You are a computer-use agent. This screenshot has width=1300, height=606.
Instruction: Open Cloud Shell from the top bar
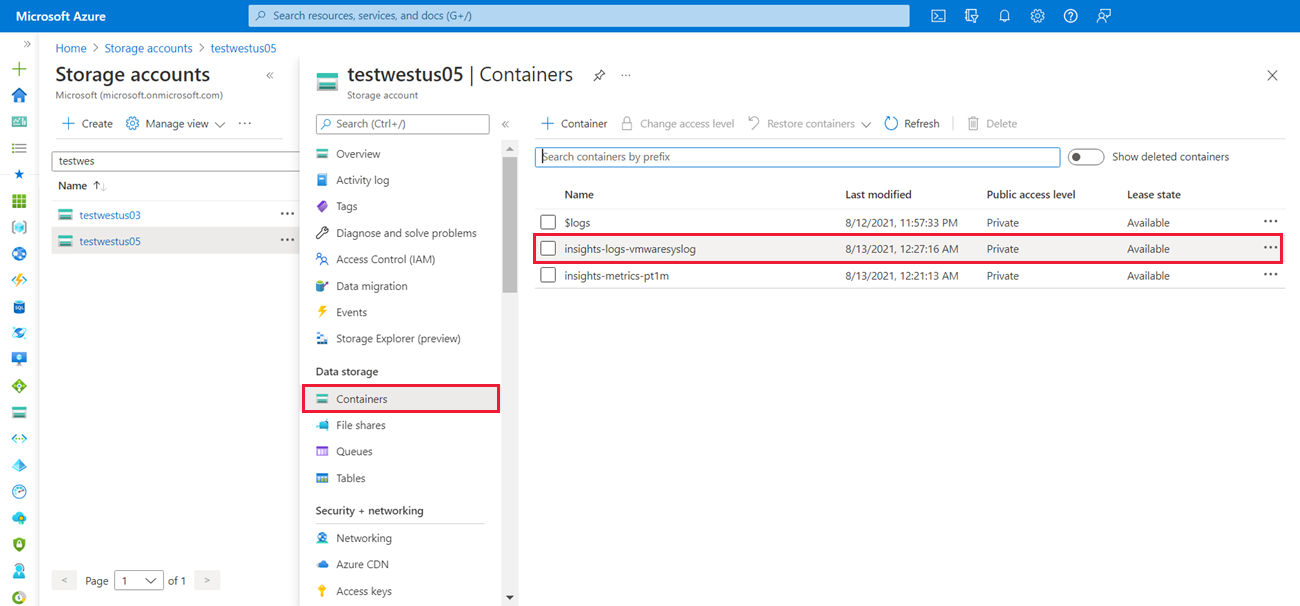click(938, 16)
